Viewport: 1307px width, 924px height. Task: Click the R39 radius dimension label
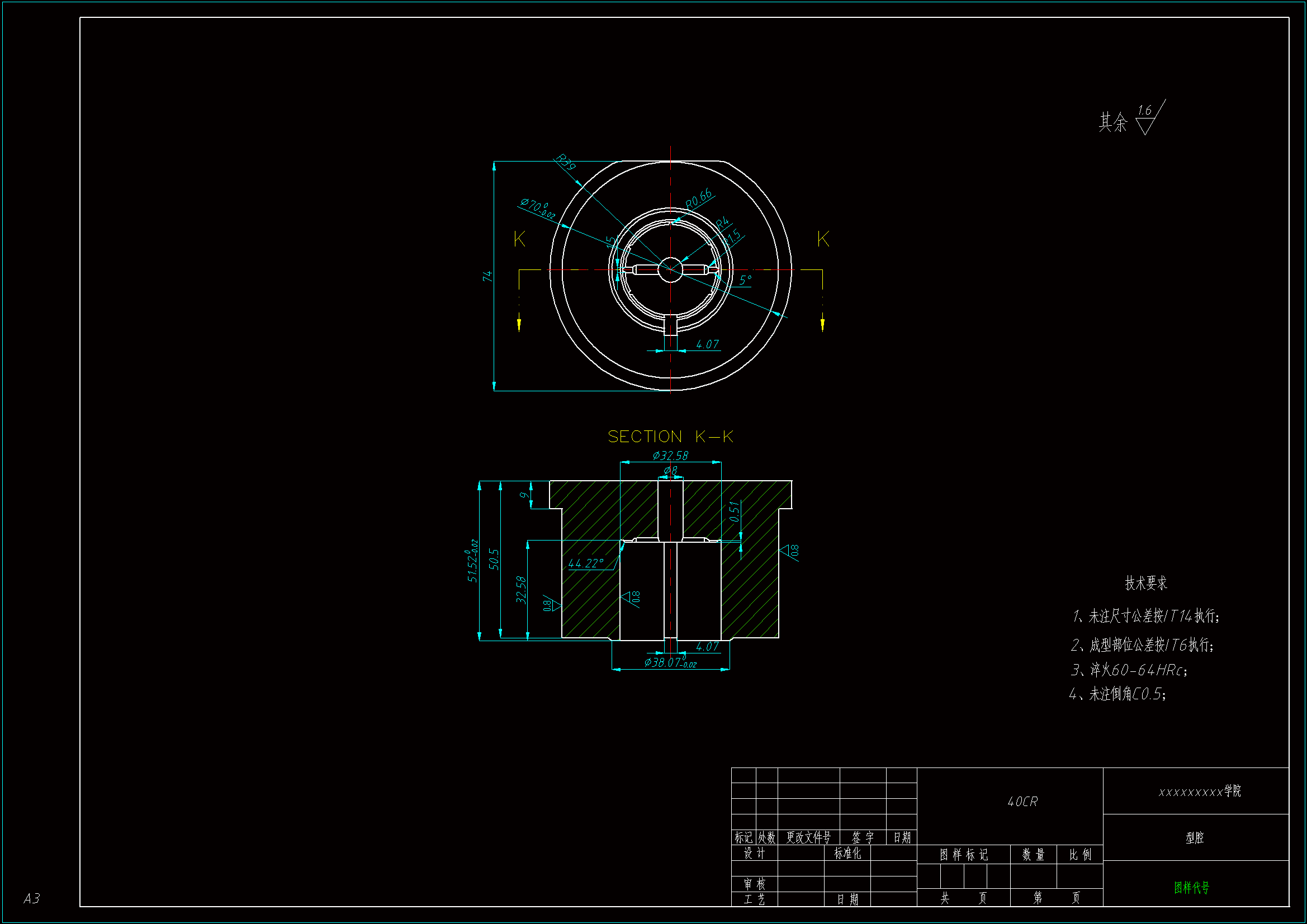click(565, 162)
